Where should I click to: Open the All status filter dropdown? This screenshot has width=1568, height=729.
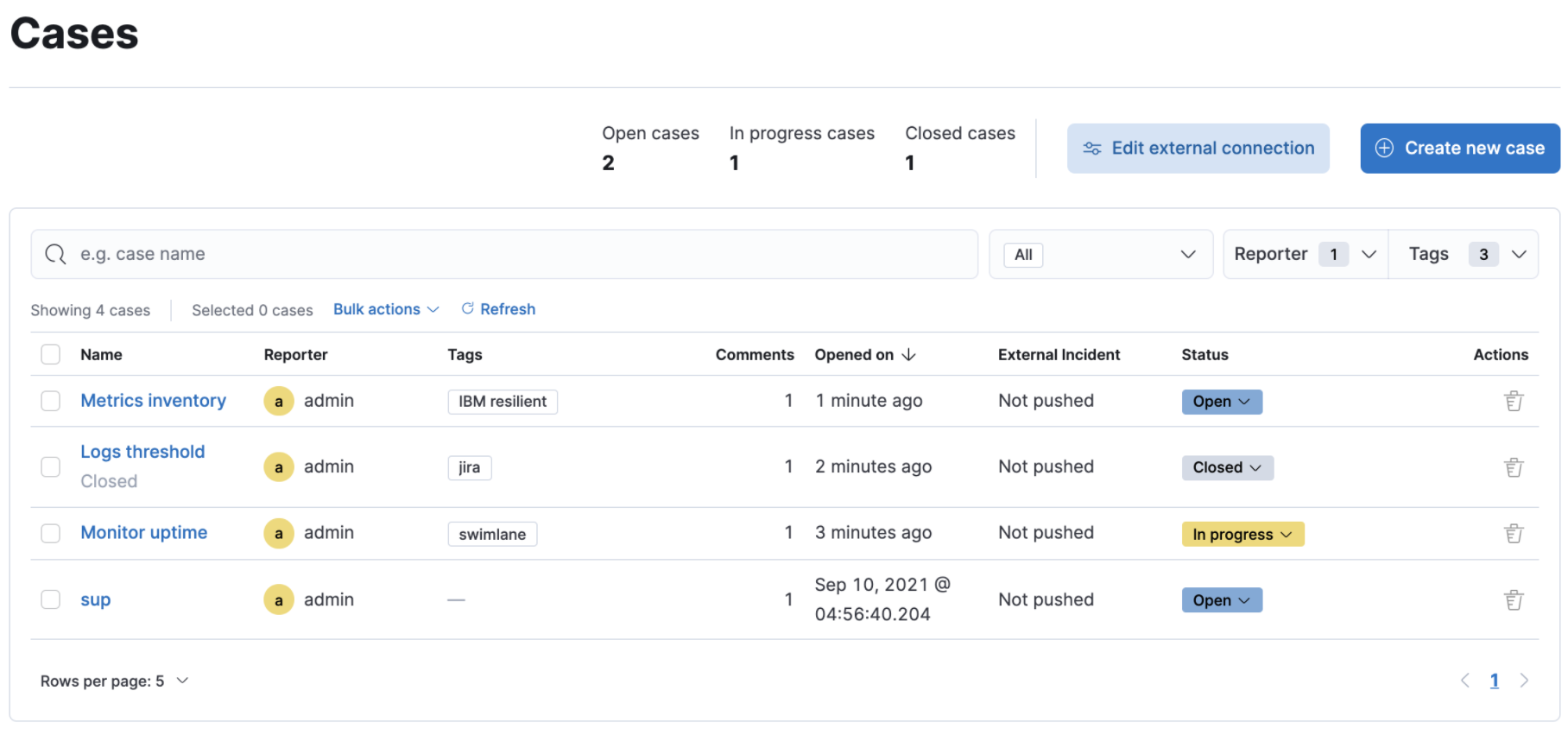click(1100, 255)
